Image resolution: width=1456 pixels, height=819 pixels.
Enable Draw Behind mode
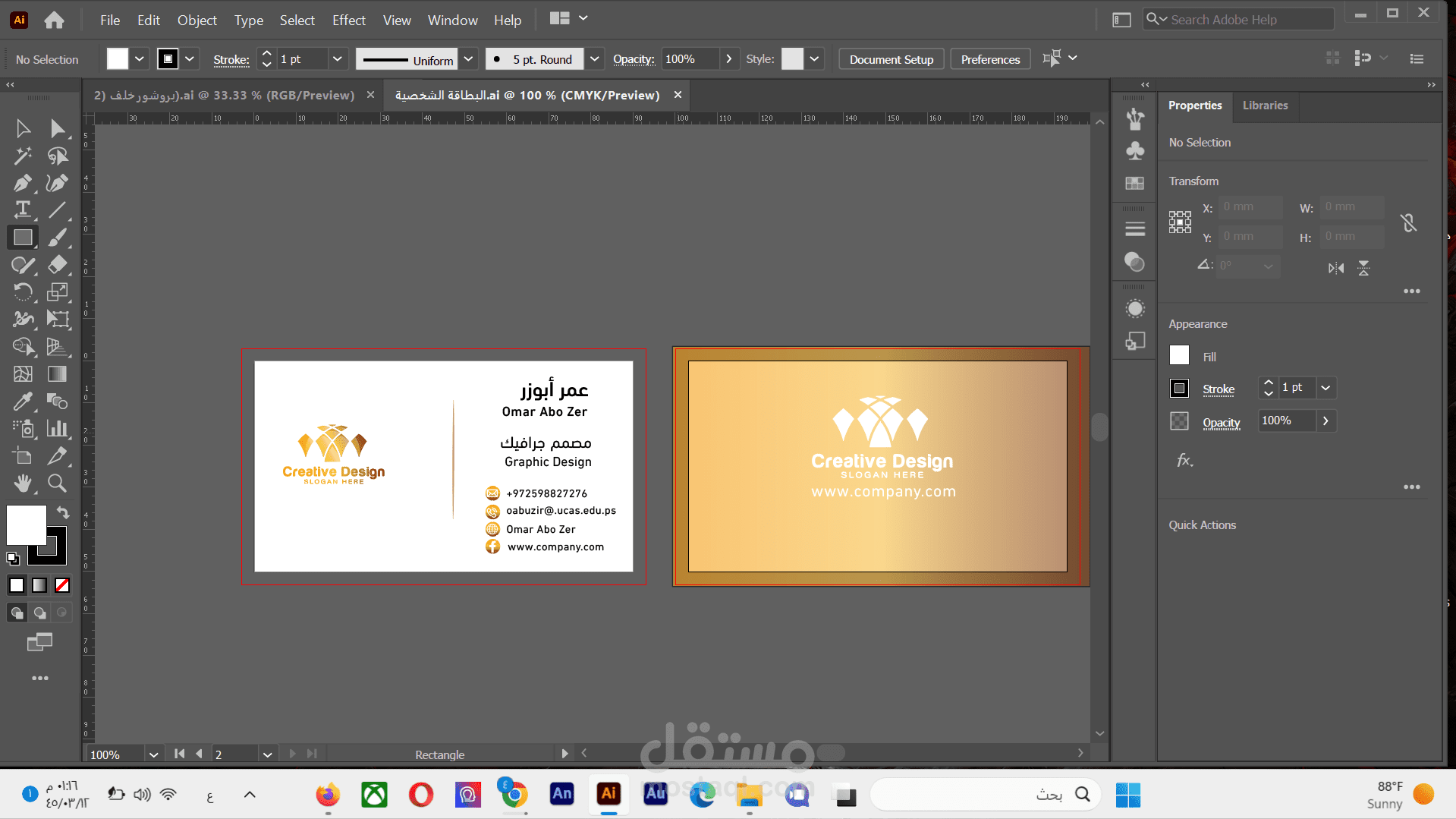click(x=39, y=613)
